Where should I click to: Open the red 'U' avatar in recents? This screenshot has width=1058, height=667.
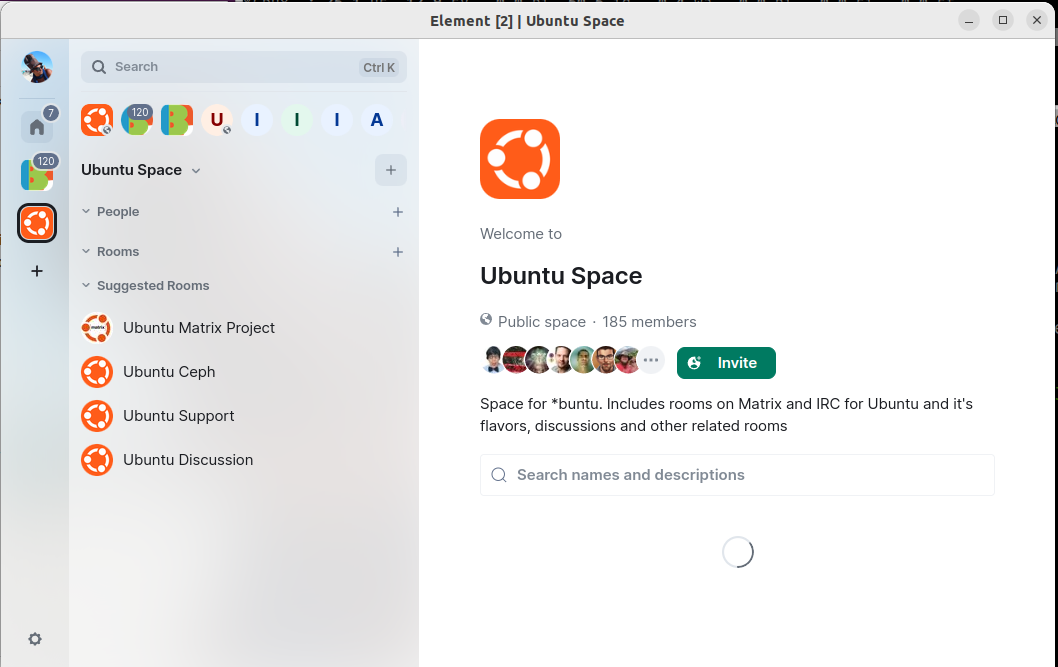point(216,120)
